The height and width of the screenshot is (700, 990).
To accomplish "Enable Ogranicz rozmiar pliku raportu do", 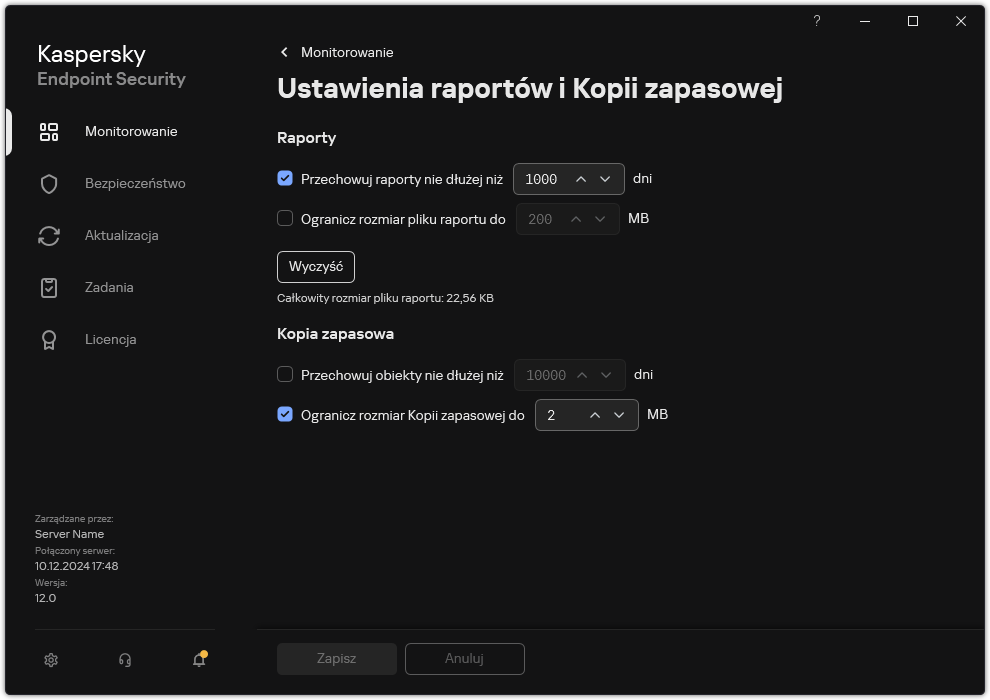I will (286, 218).
